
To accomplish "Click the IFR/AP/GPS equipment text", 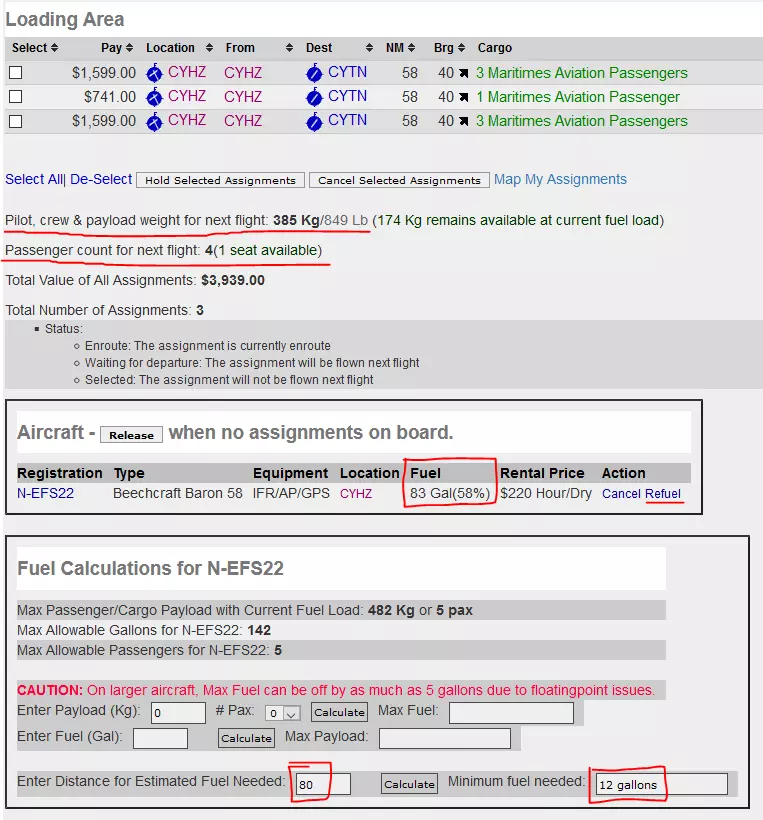I will tap(291, 493).
